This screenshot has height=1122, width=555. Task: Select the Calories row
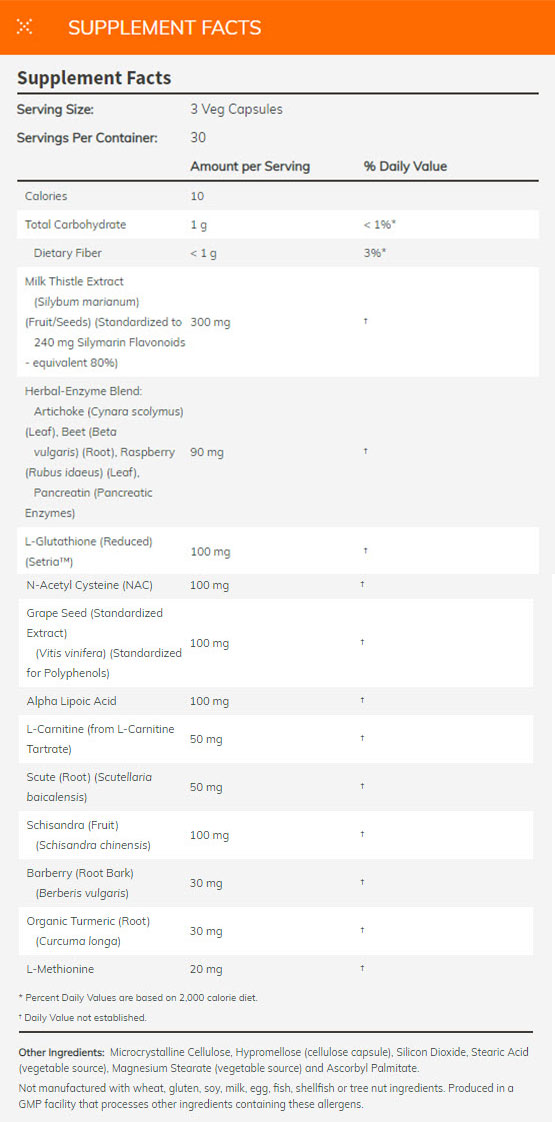pyautogui.click(x=276, y=196)
